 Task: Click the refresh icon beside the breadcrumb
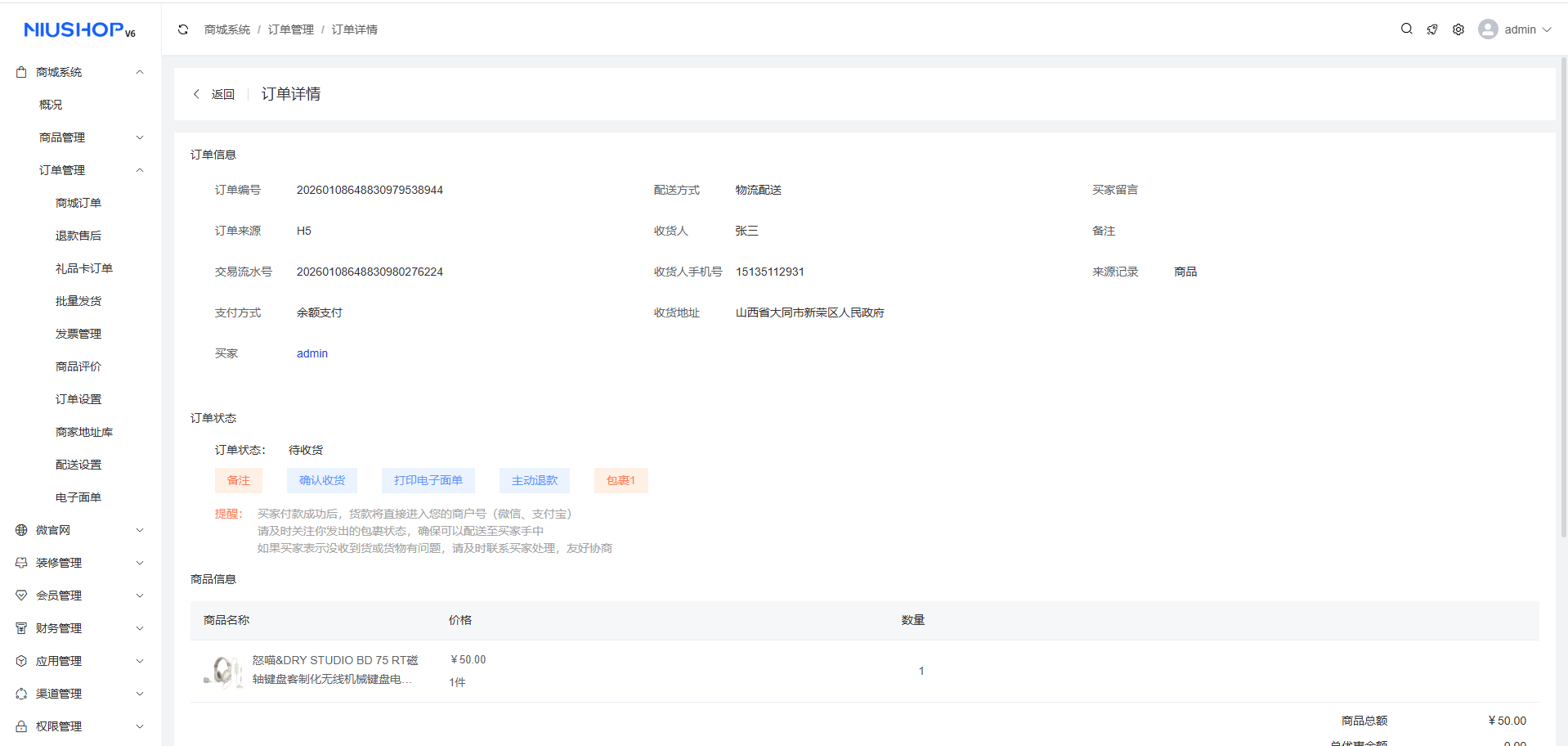click(x=183, y=29)
